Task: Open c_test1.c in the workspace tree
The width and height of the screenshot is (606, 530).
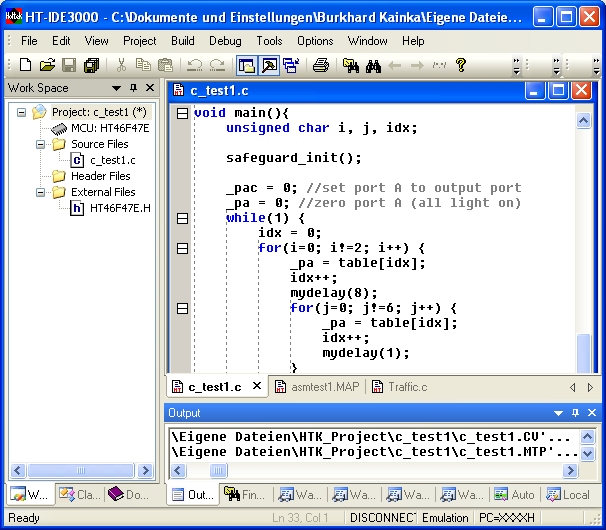Action: point(111,160)
